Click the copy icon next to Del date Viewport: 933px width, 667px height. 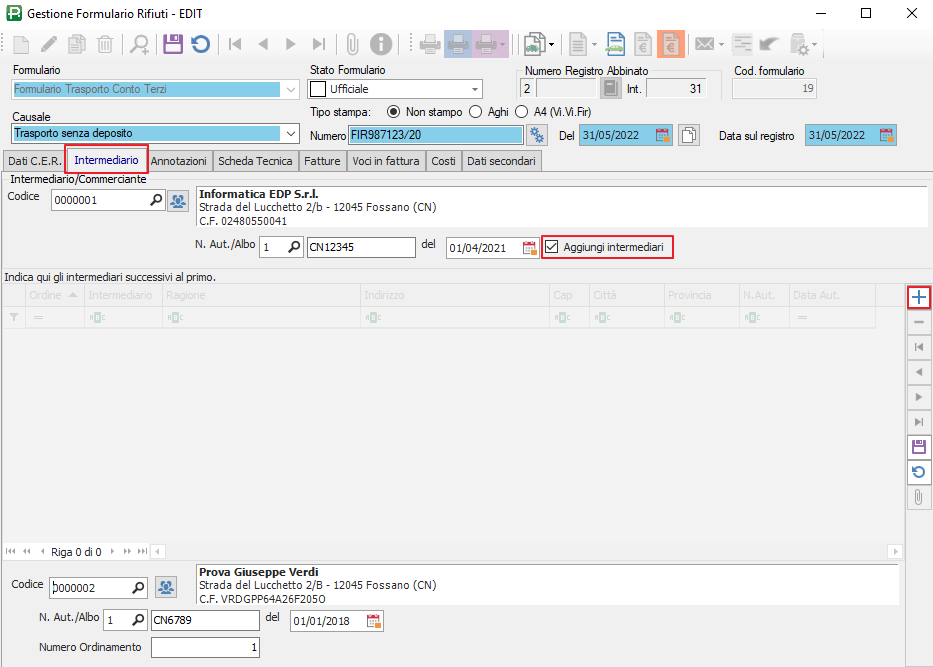688,136
